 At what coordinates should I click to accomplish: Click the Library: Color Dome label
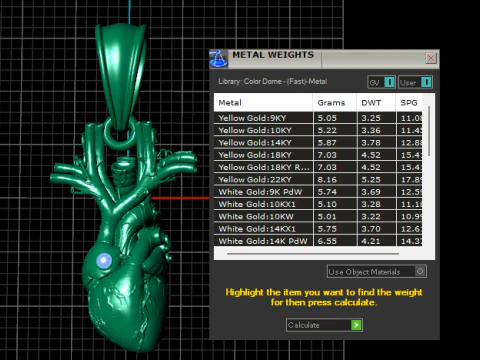tap(273, 81)
